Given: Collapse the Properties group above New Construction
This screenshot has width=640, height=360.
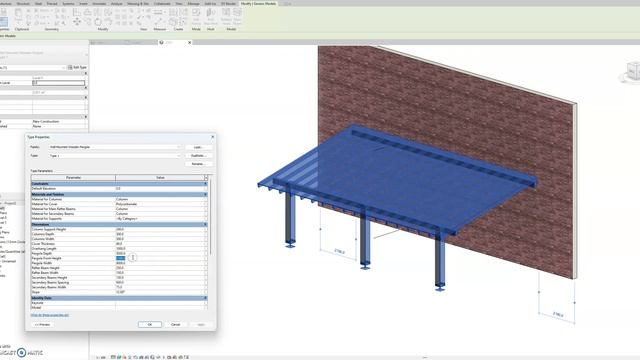Looking at the screenshot, I should (86, 117).
